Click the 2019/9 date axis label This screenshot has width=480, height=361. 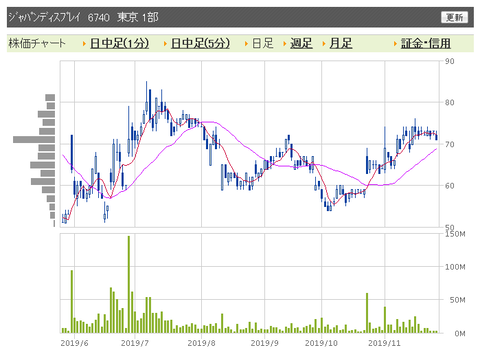point(264,343)
